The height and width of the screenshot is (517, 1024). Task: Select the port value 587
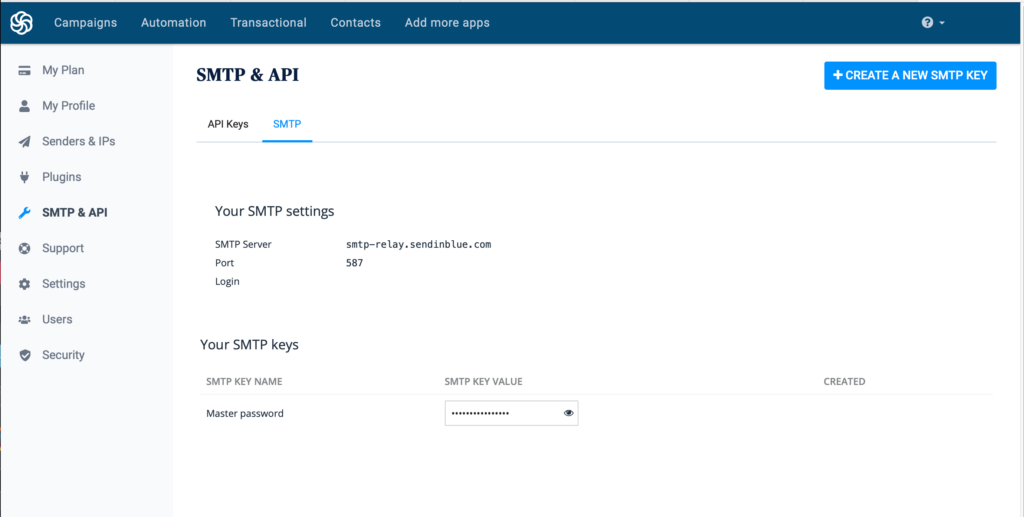pos(355,263)
